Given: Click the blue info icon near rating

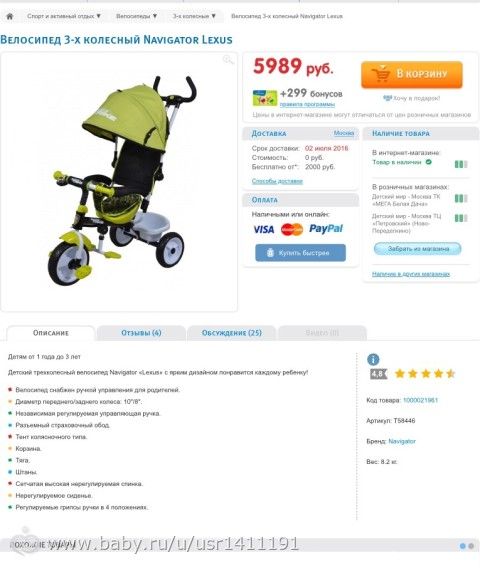Looking at the screenshot, I should click(373, 359).
